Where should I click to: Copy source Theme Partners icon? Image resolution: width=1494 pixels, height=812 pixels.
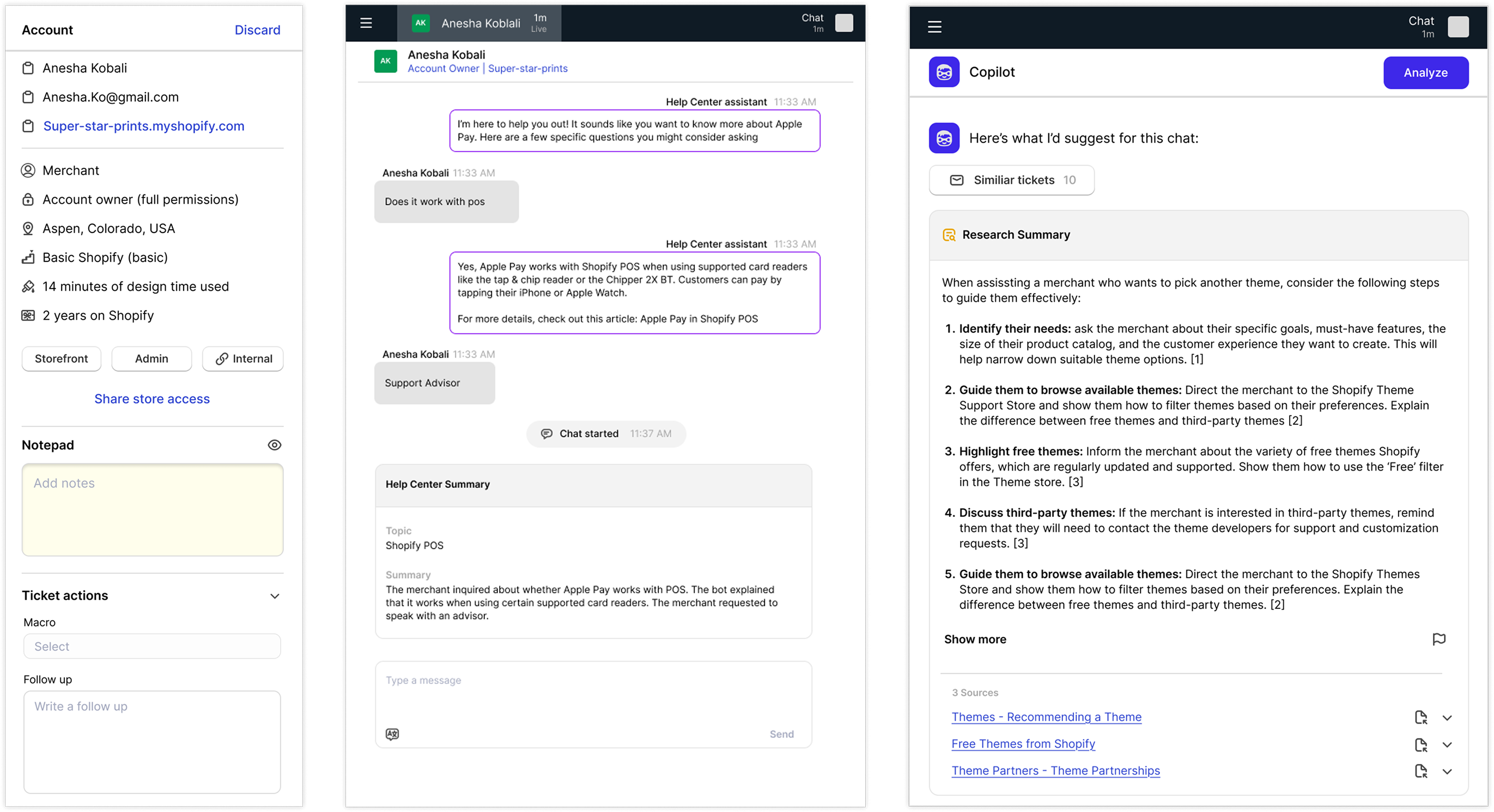tap(1421, 771)
